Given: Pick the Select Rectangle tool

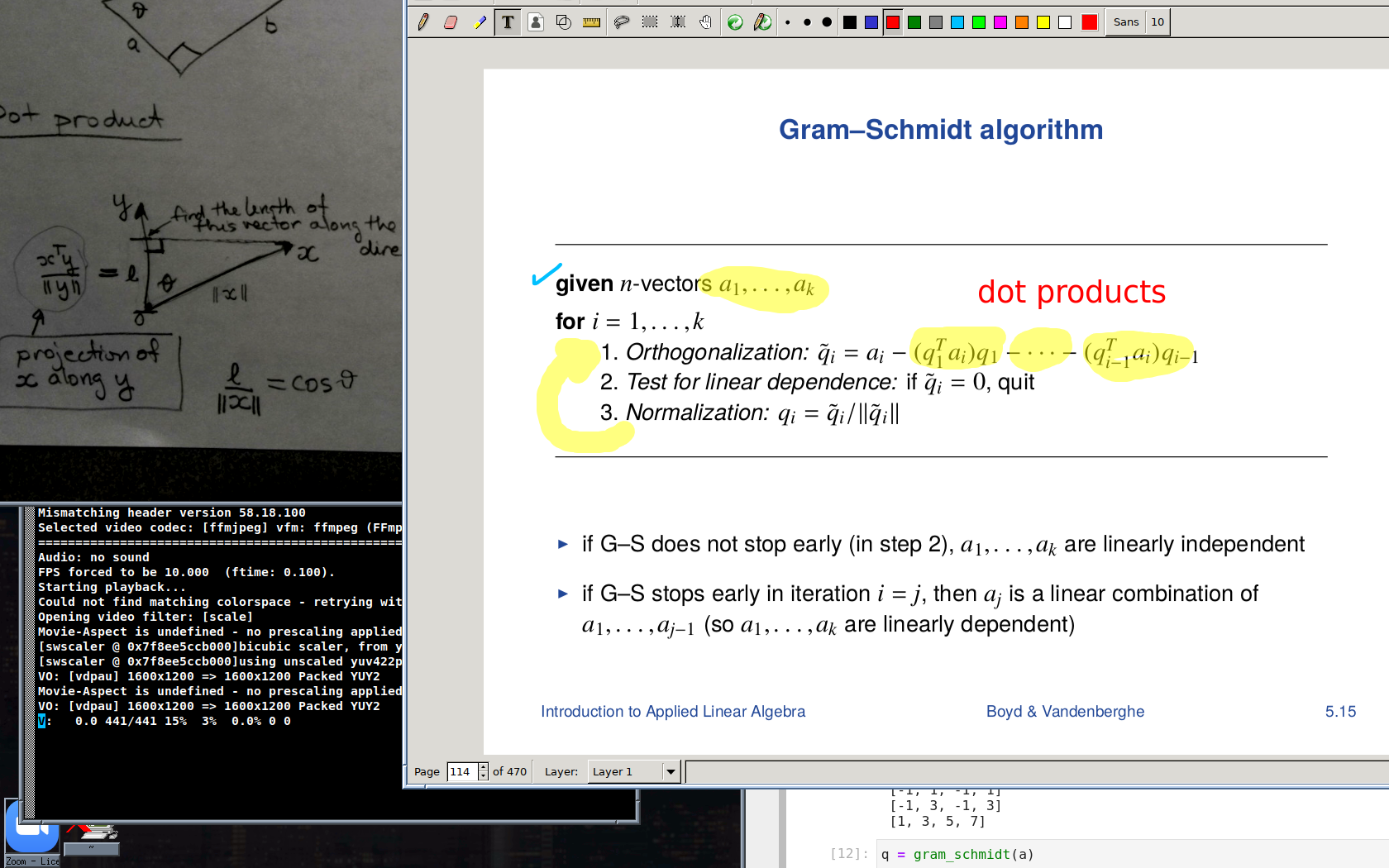Looking at the screenshot, I should (650, 22).
